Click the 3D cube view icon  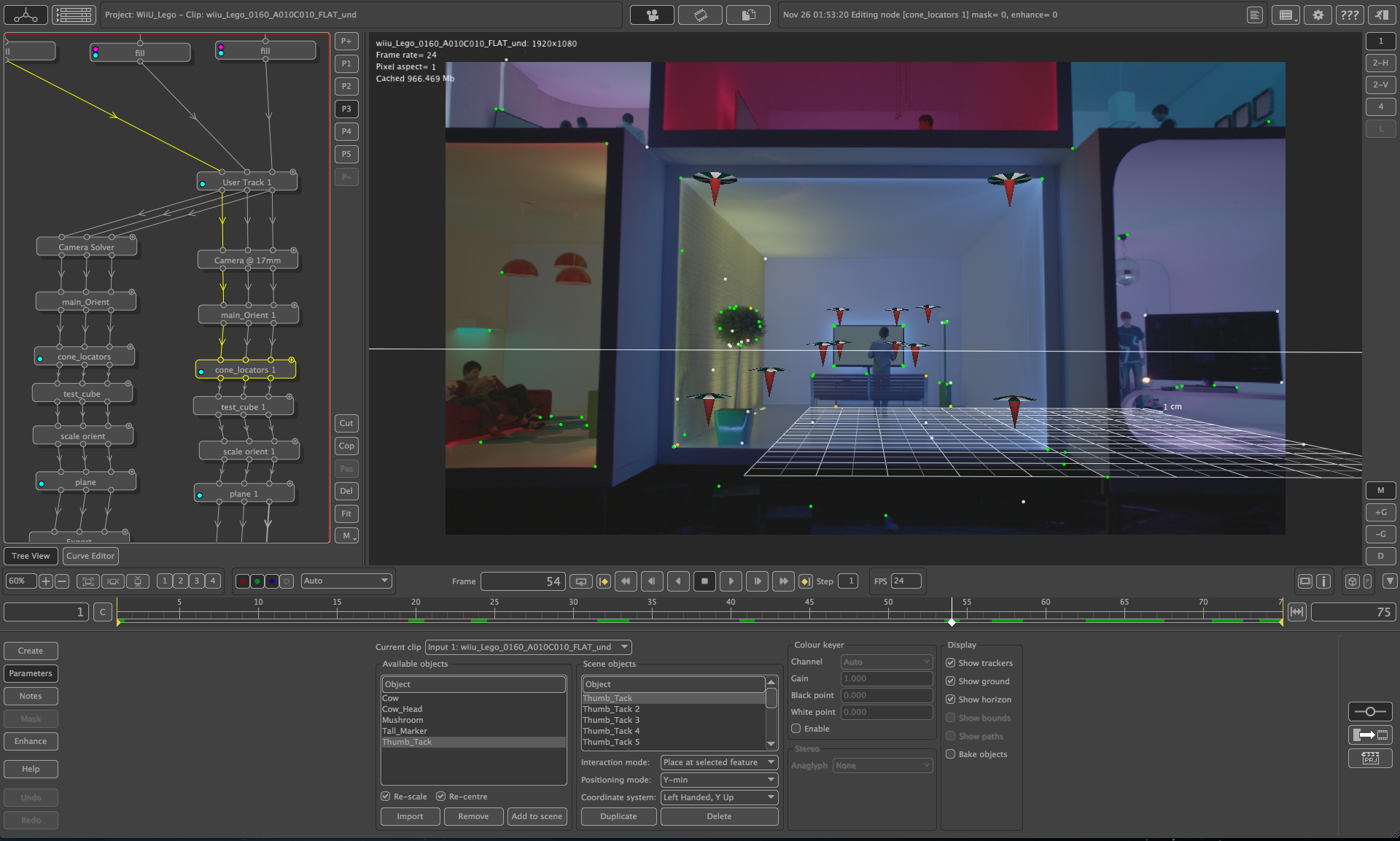(x=1352, y=581)
